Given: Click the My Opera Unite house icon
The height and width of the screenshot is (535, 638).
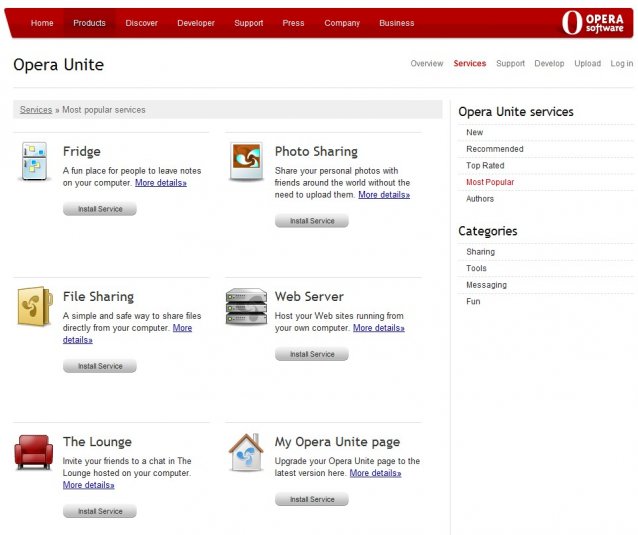Looking at the screenshot, I should click(x=246, y=452).
